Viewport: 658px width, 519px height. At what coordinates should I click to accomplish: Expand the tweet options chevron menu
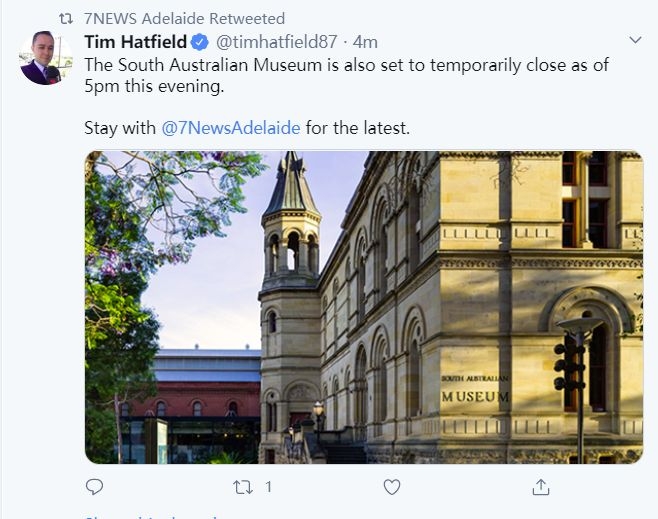point(634,40)
